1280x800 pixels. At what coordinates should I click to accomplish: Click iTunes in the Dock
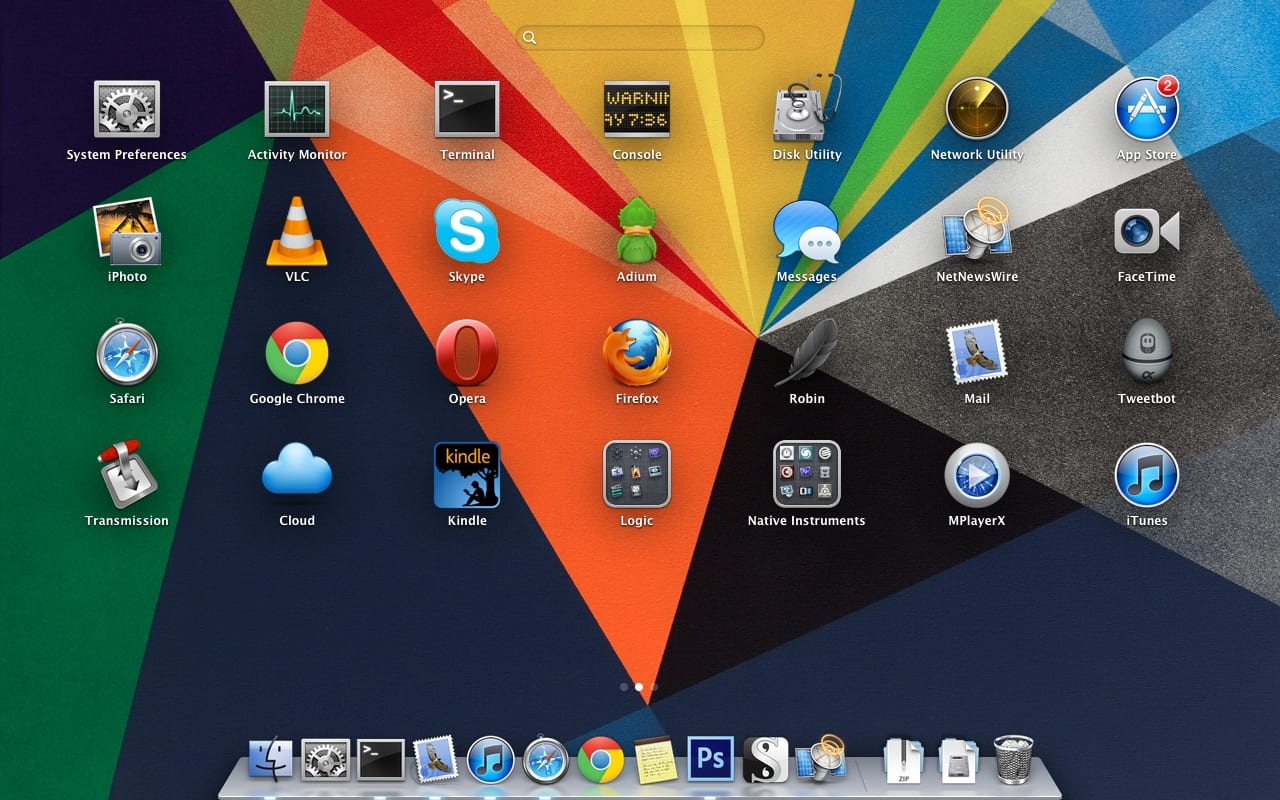[x=490, y=760]
